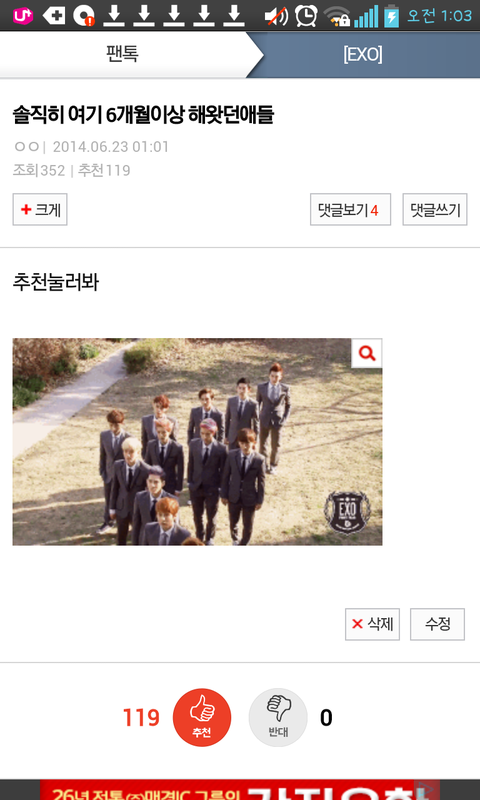
Task: Tap the red thumbs-up 추천 icon
Action: tap(202, 717)
